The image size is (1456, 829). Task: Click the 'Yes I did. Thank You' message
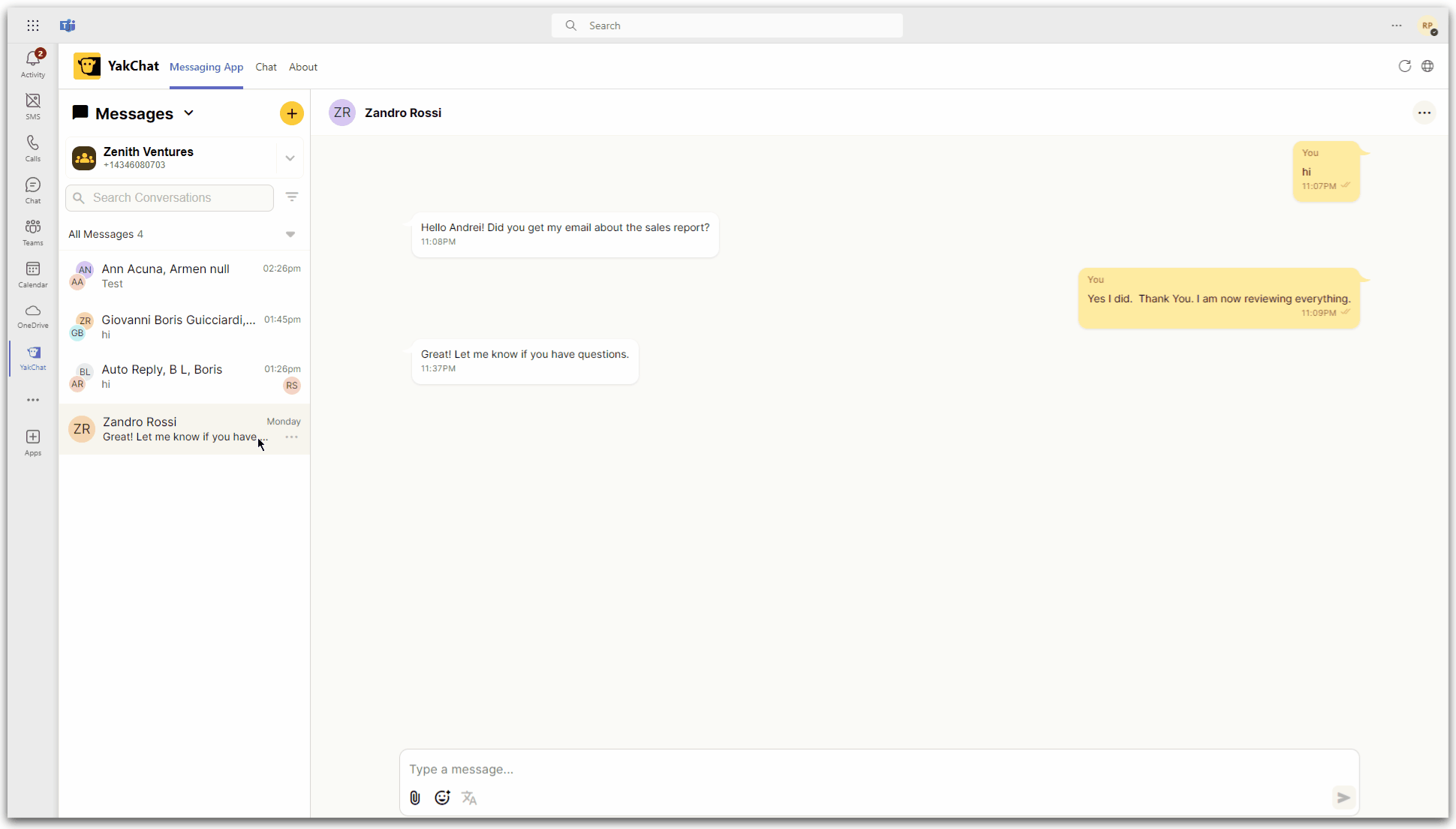tap(1219, 299)
